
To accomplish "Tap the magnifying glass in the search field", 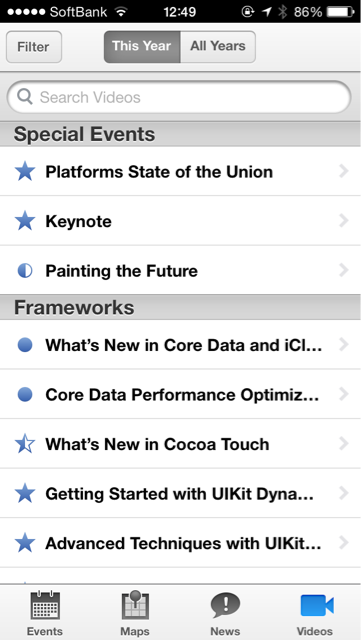I will point(25,97).
